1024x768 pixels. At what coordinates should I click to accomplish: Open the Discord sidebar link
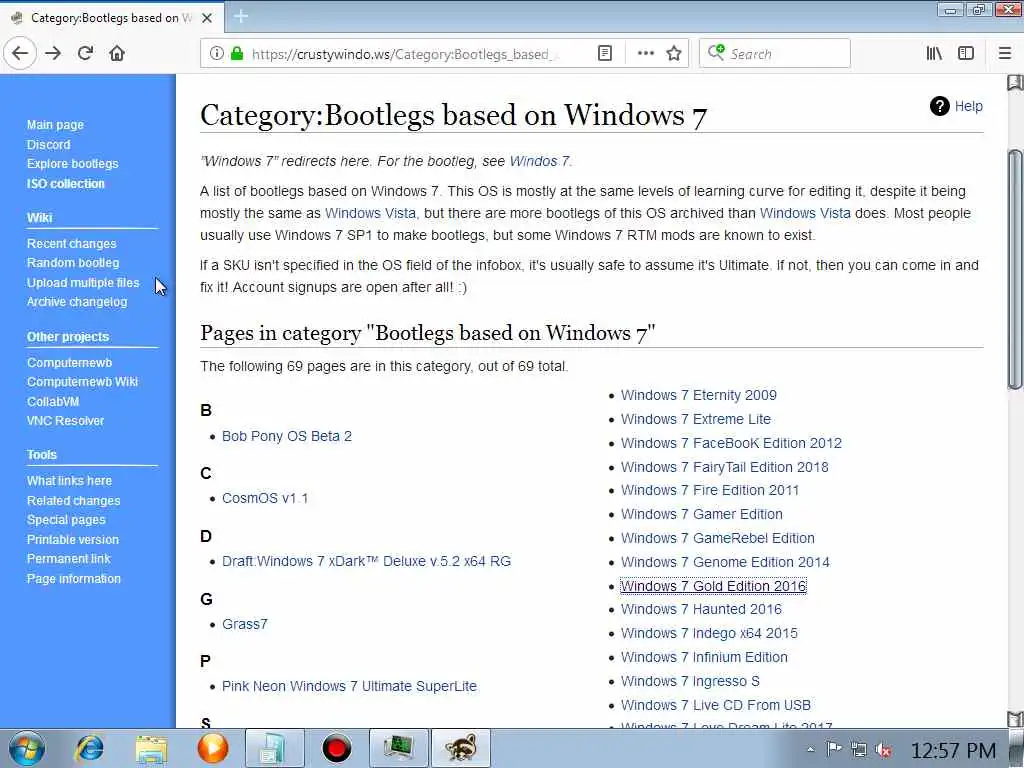coord(48,144)
